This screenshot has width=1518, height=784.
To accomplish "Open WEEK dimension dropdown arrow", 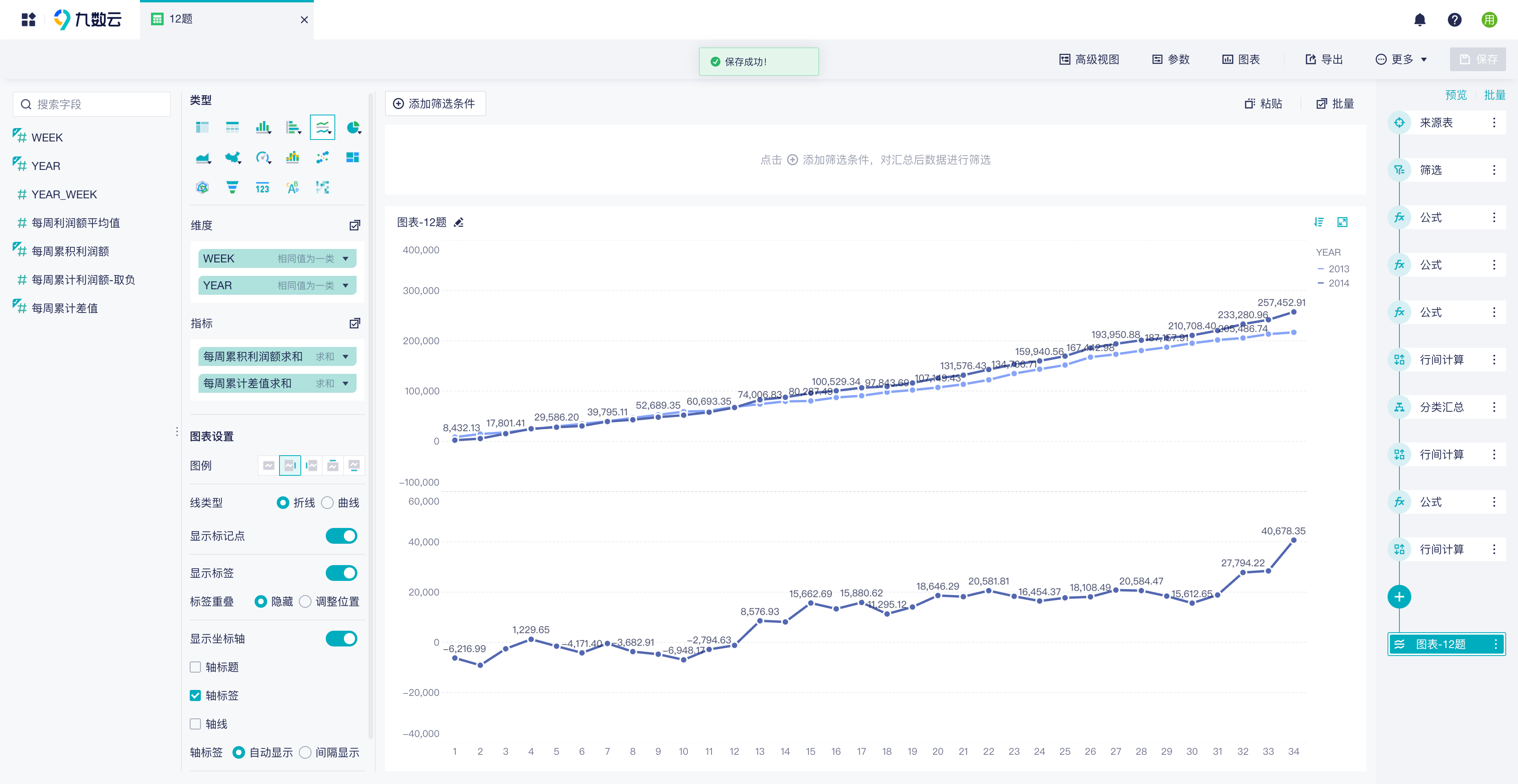I will coord(346,258).
